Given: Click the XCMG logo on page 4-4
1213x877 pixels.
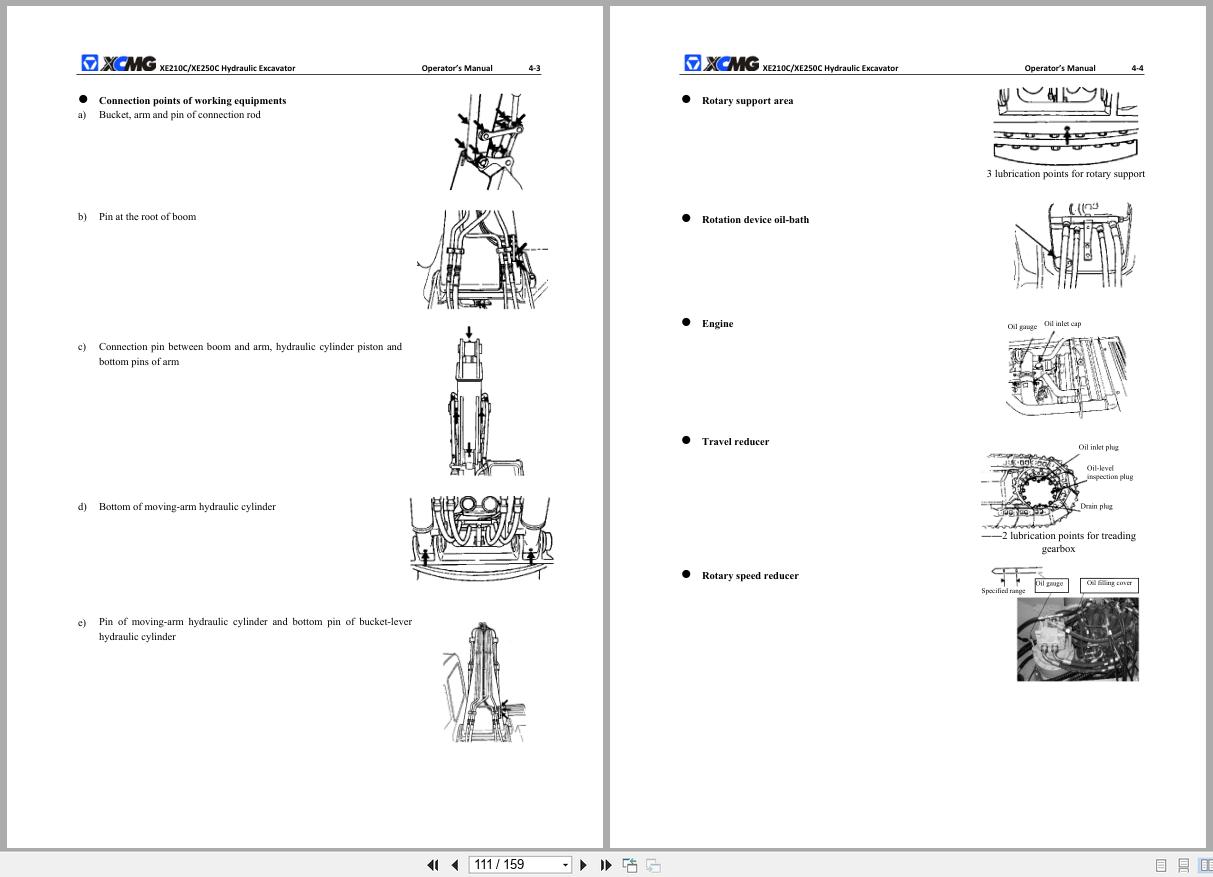Looking at the screenshot, I should tap(721, 64).
